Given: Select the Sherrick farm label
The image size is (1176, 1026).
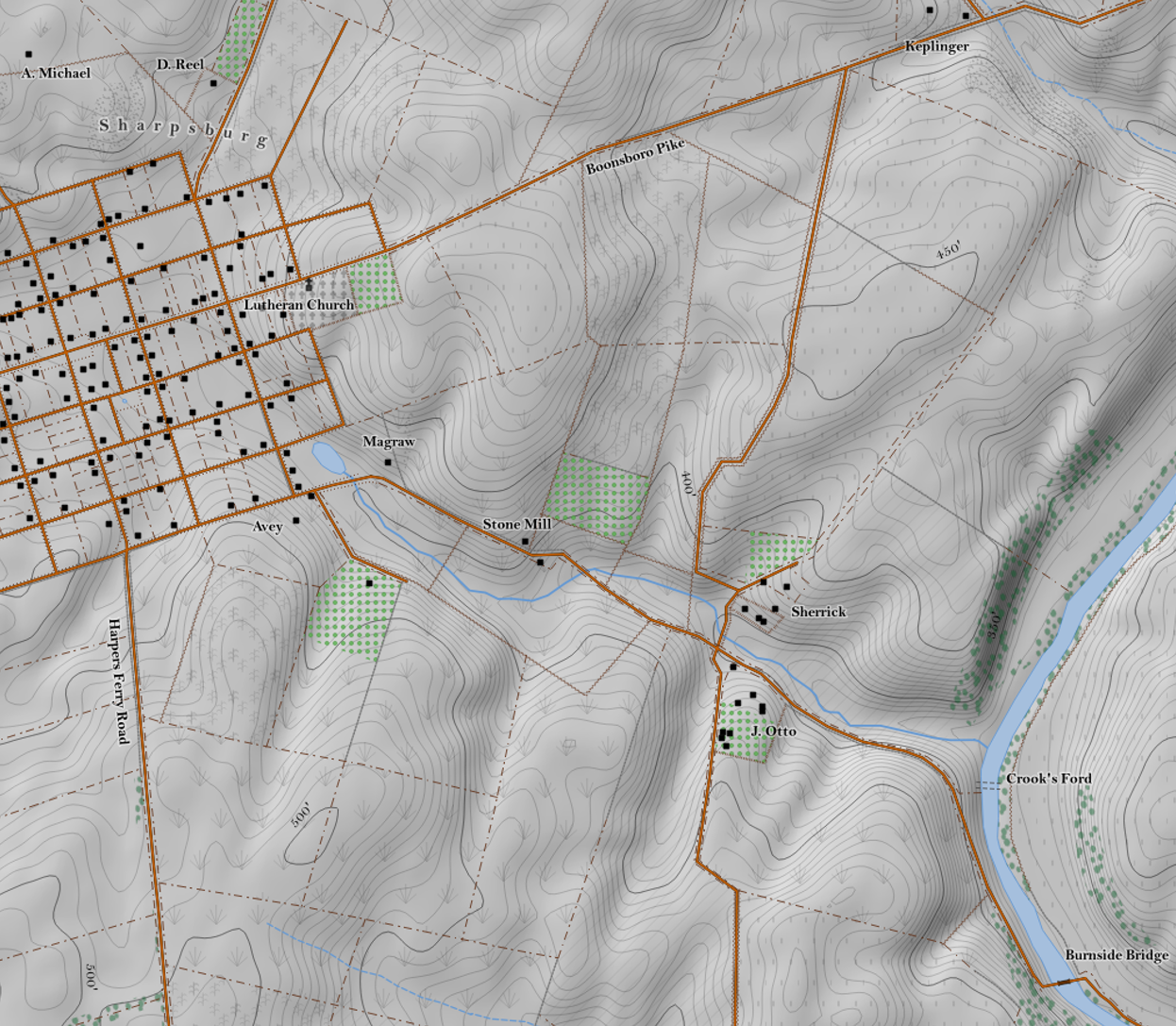Looking at the screenshot, I should pyautogui.click(x=818, y=612).
